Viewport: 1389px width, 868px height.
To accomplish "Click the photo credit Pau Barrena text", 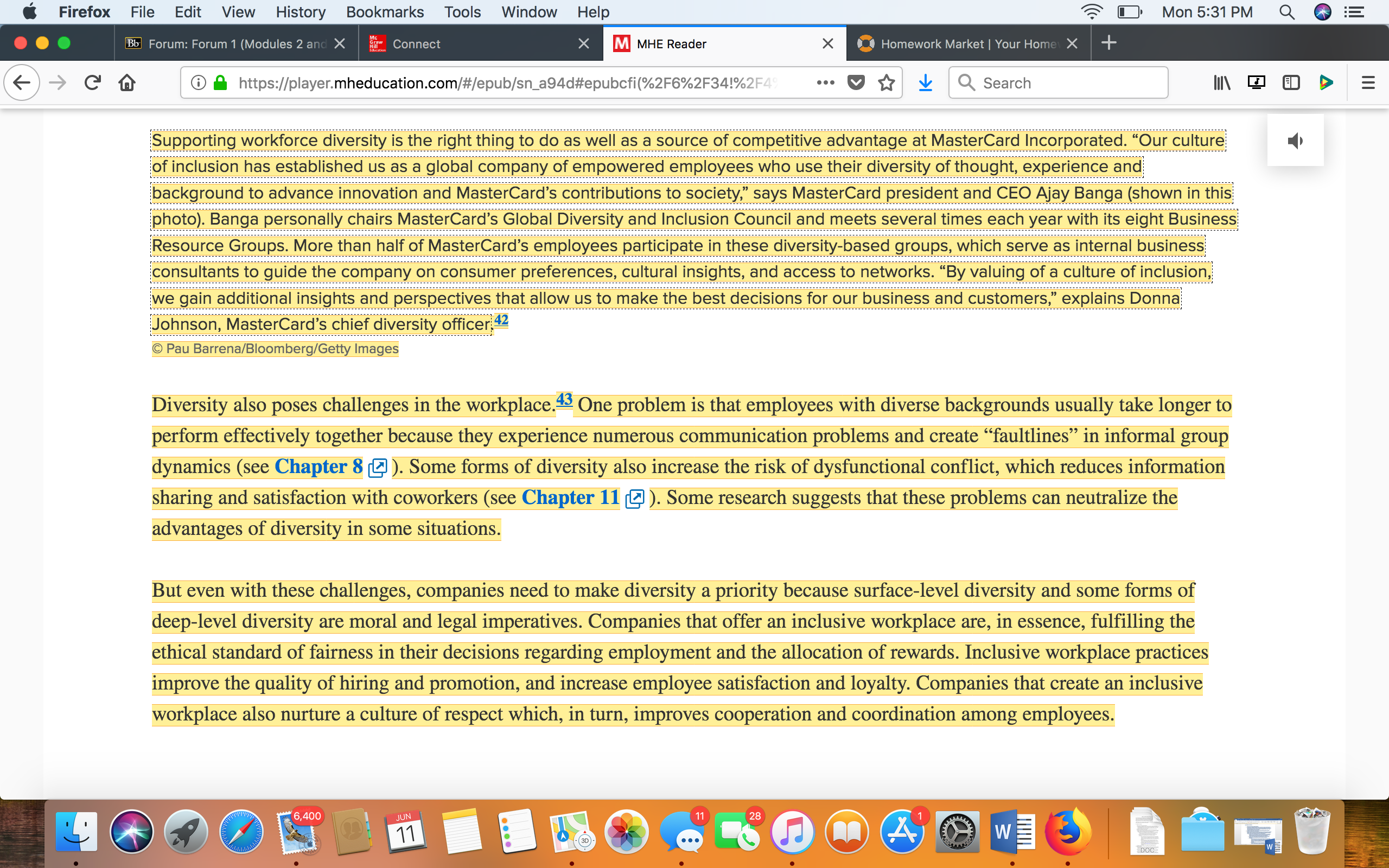I will point(275,349).
